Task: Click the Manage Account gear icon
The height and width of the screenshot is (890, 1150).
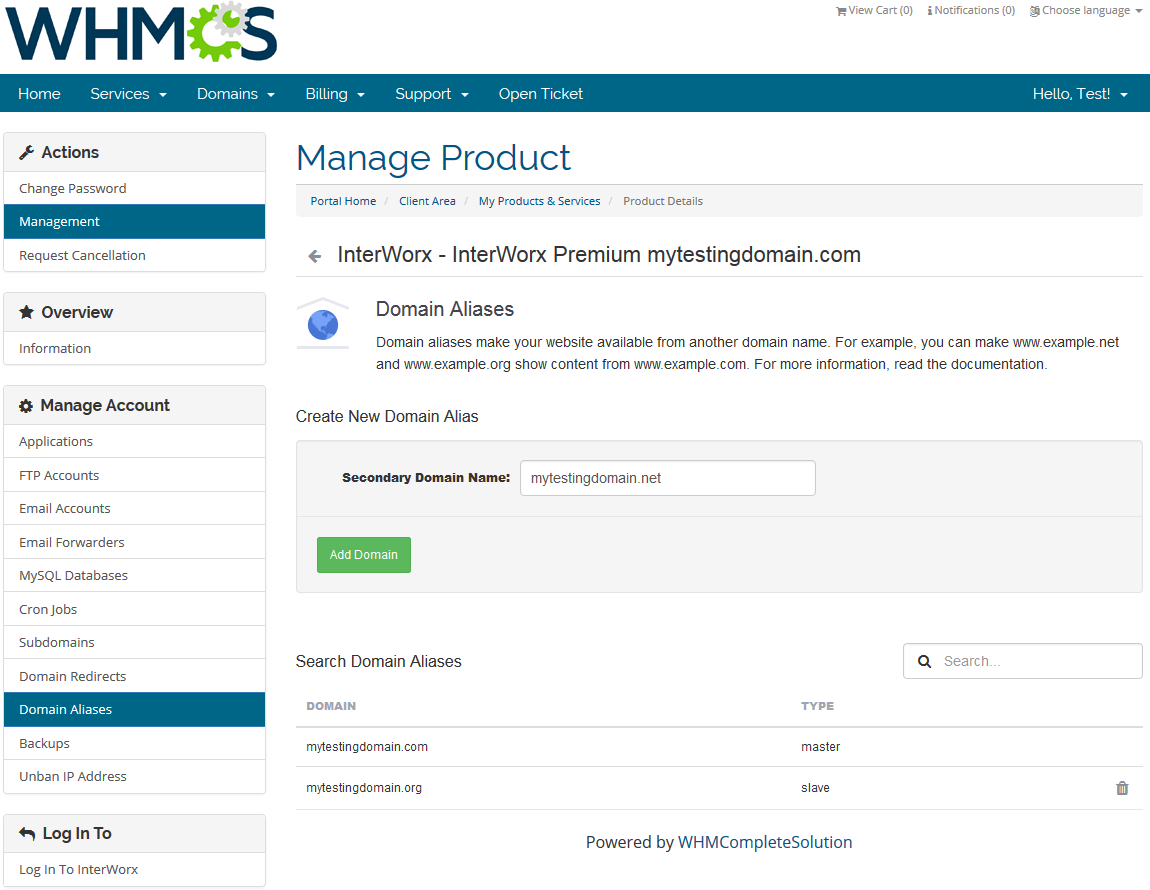Action: point(26,406)
